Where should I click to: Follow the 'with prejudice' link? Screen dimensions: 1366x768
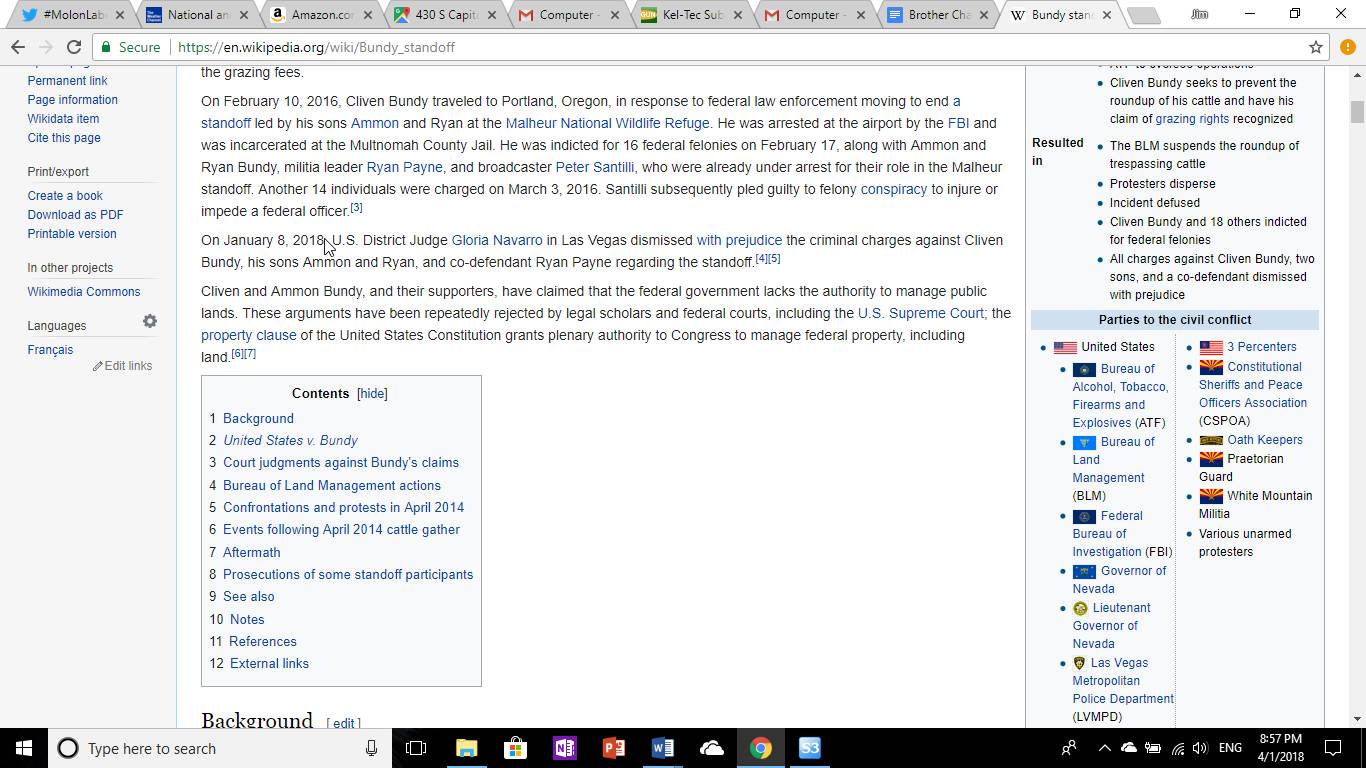(x=739, y=240)
